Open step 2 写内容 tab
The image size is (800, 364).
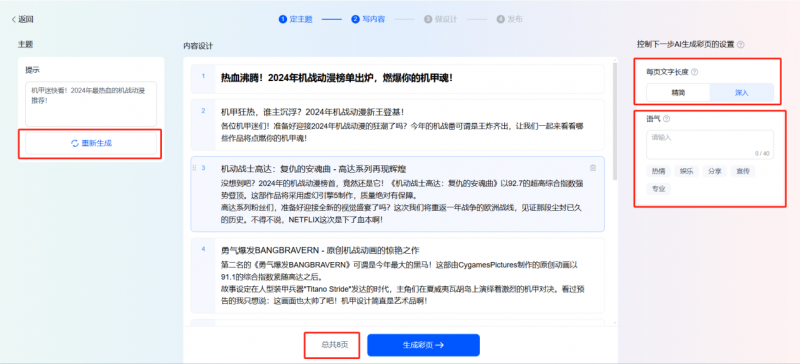coord(368,19)
